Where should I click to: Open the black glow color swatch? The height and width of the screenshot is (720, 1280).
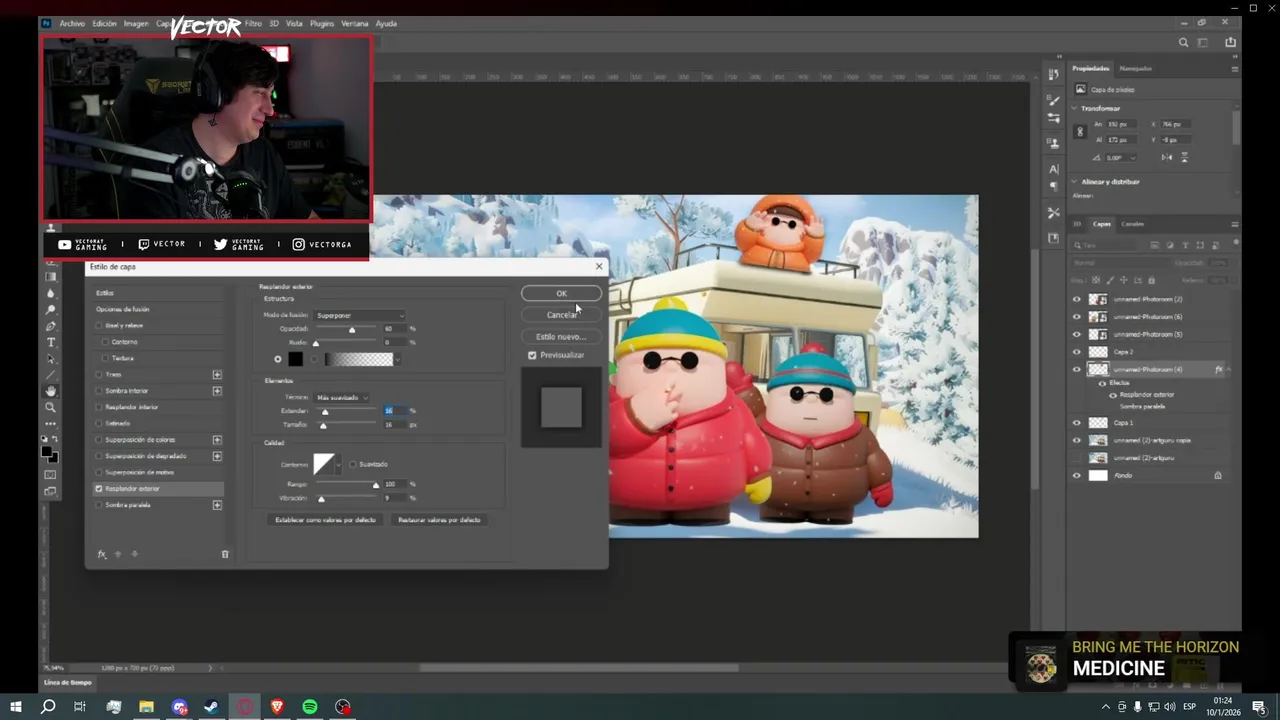coord(295,359)
